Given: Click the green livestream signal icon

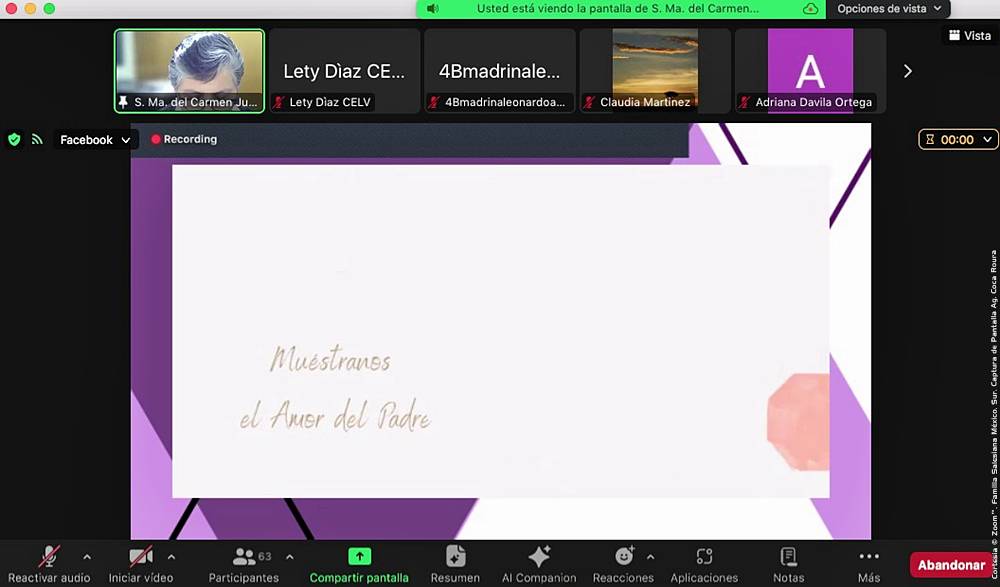Looking at the screenshot, I should pos(37,139).
